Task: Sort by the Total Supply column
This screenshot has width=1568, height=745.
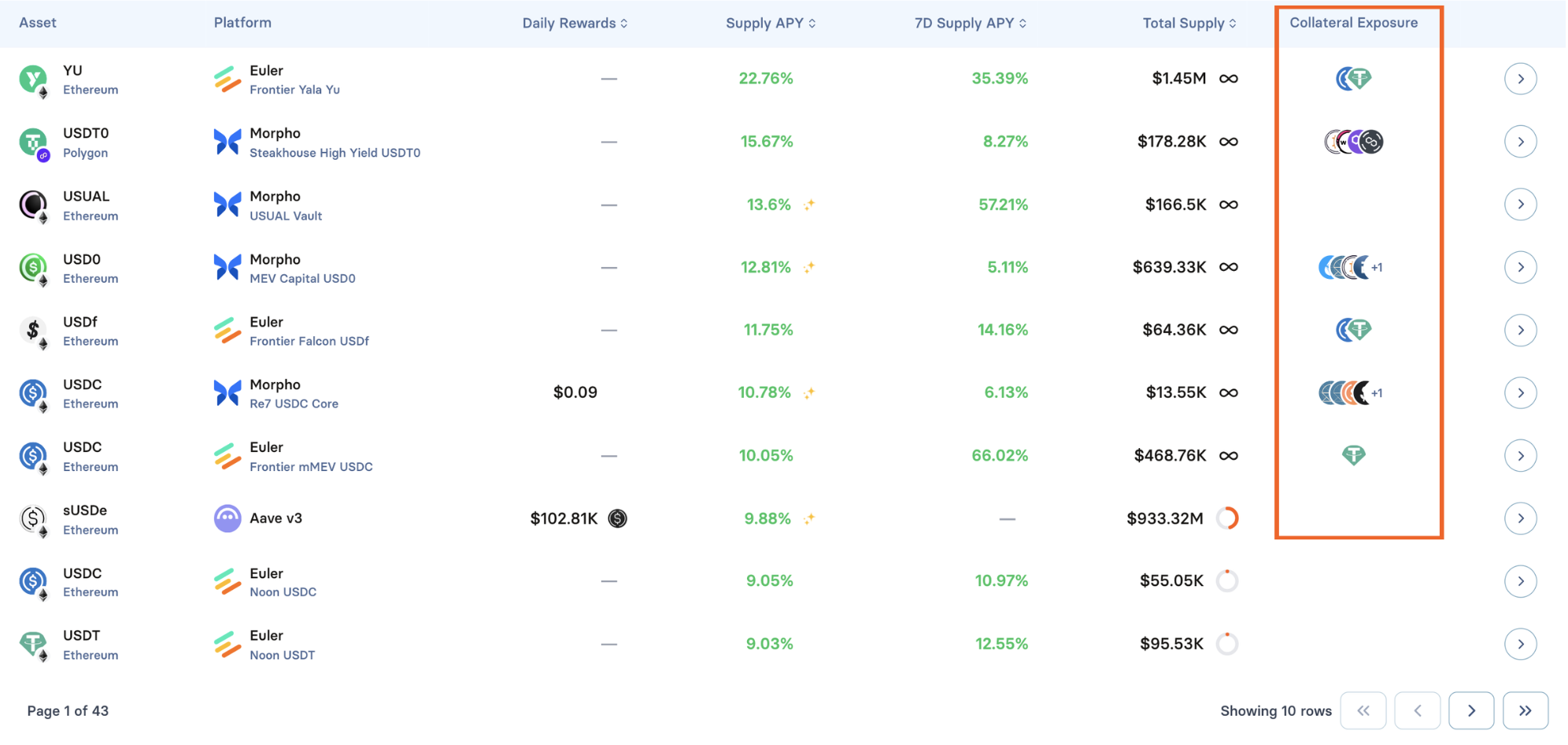Action: pyautogui.click(x=1189, y=24)
